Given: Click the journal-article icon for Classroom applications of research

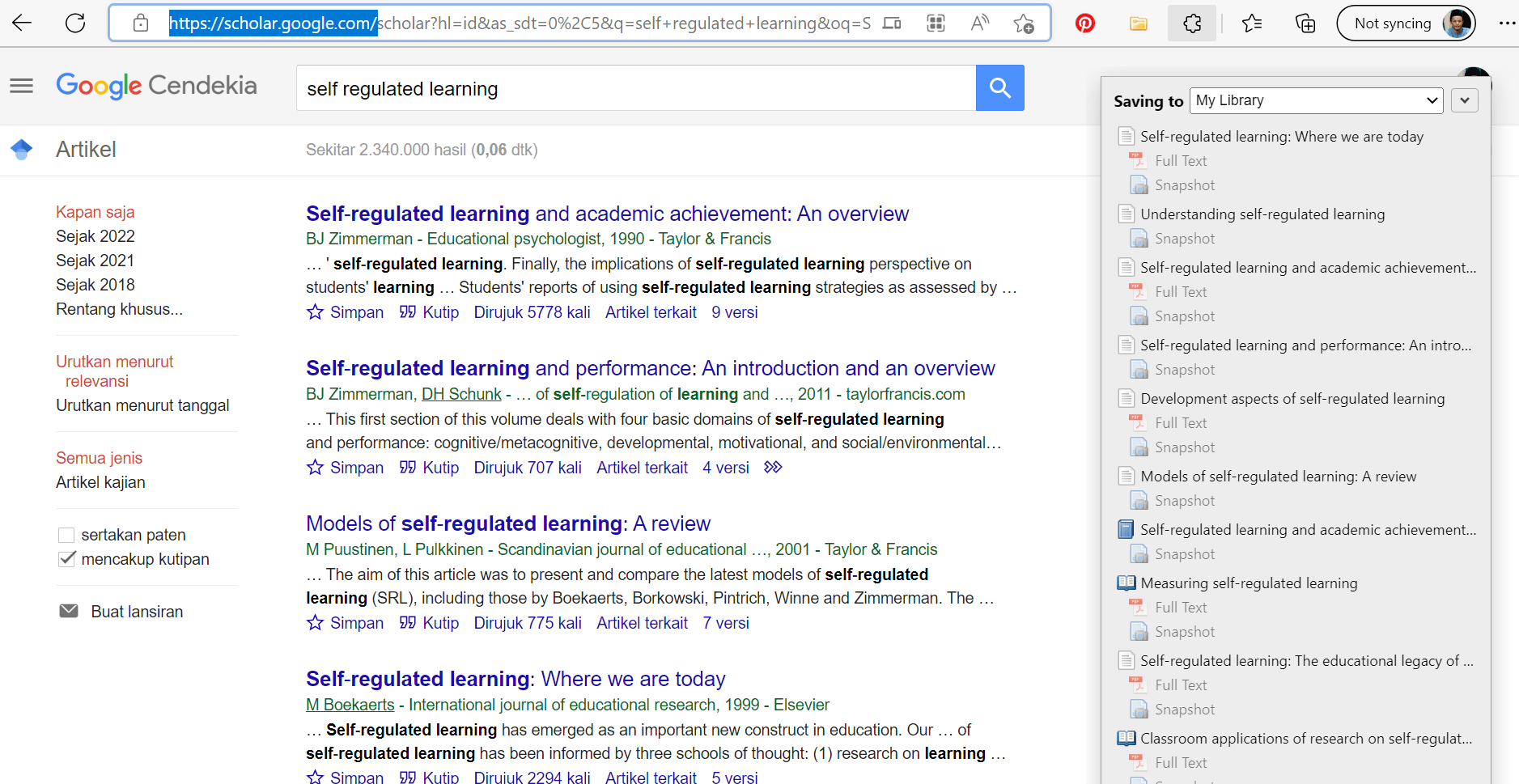Looking at the screenshot, I should (1126, 738).
